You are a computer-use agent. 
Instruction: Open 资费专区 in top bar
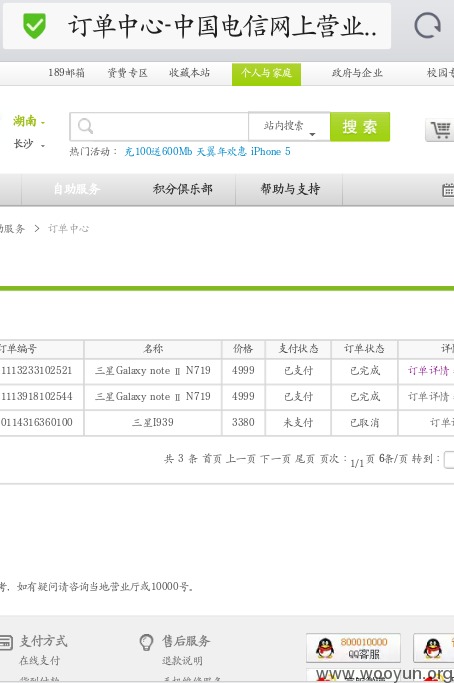(x=127, y=73)
